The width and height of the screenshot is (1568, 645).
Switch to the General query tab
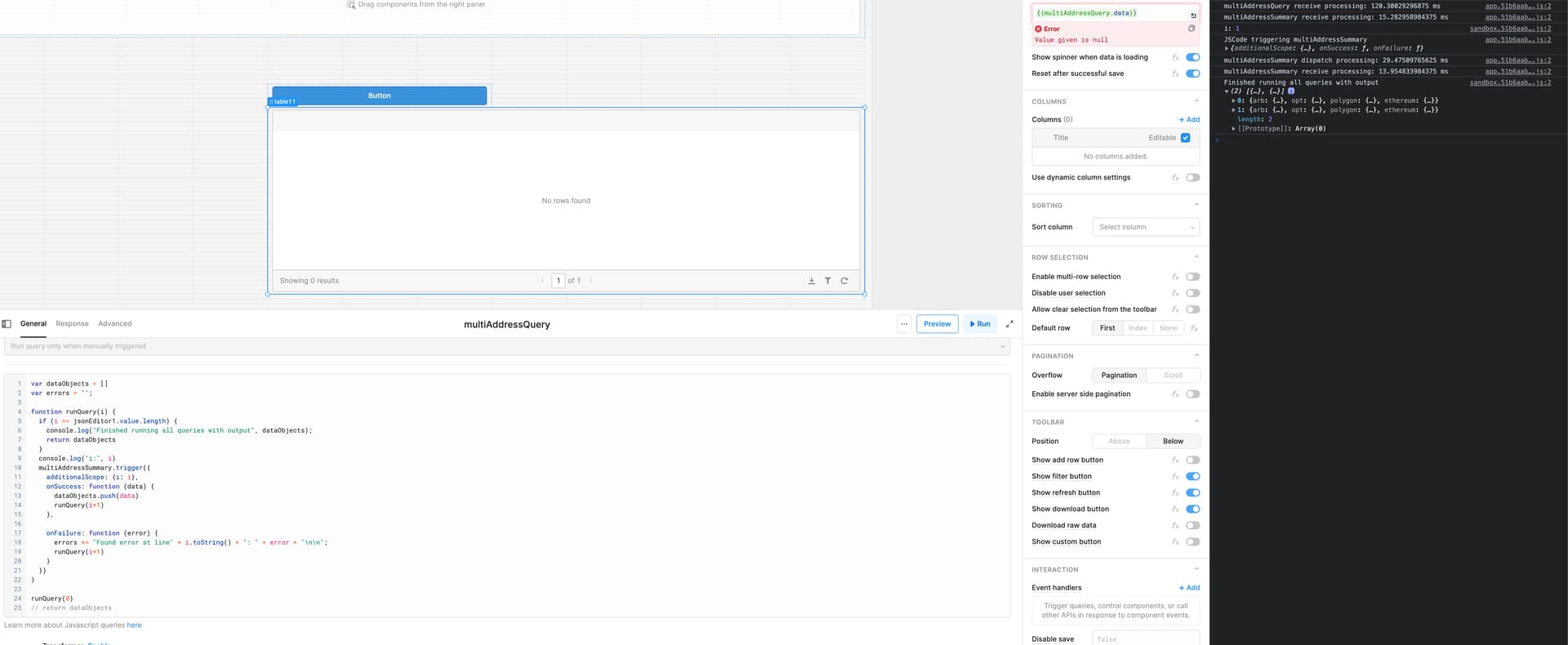point(33,324)
